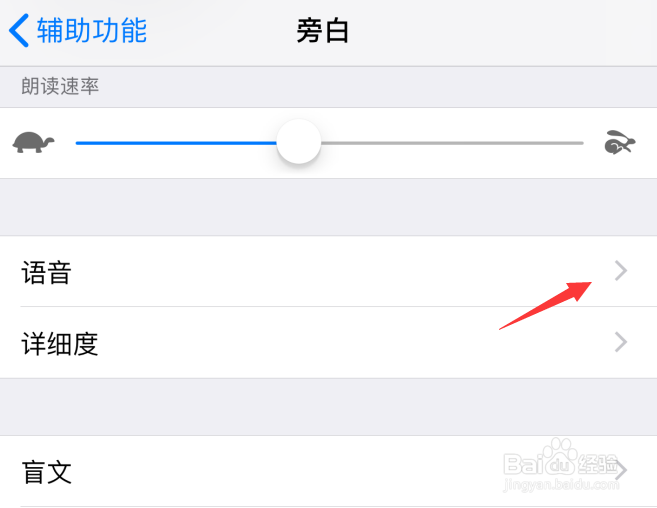Open the 盲文 settings row
657x508 pixels.
(328, 471)
